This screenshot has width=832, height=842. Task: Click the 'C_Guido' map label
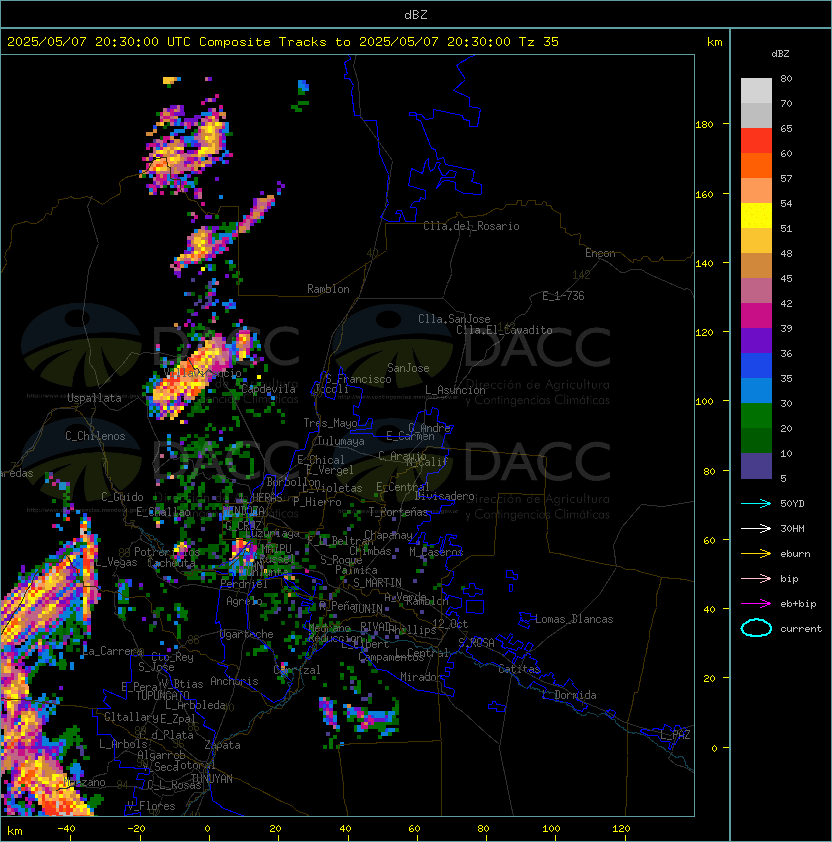click(x=122, y=497)
